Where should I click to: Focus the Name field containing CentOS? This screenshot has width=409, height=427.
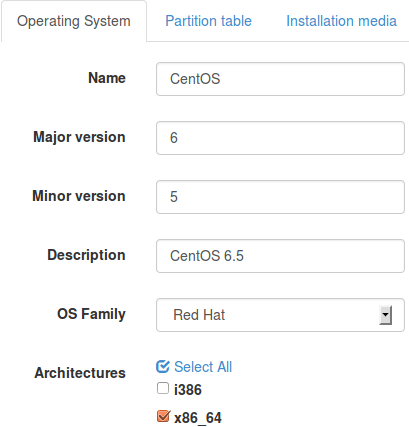coord(280,79)
